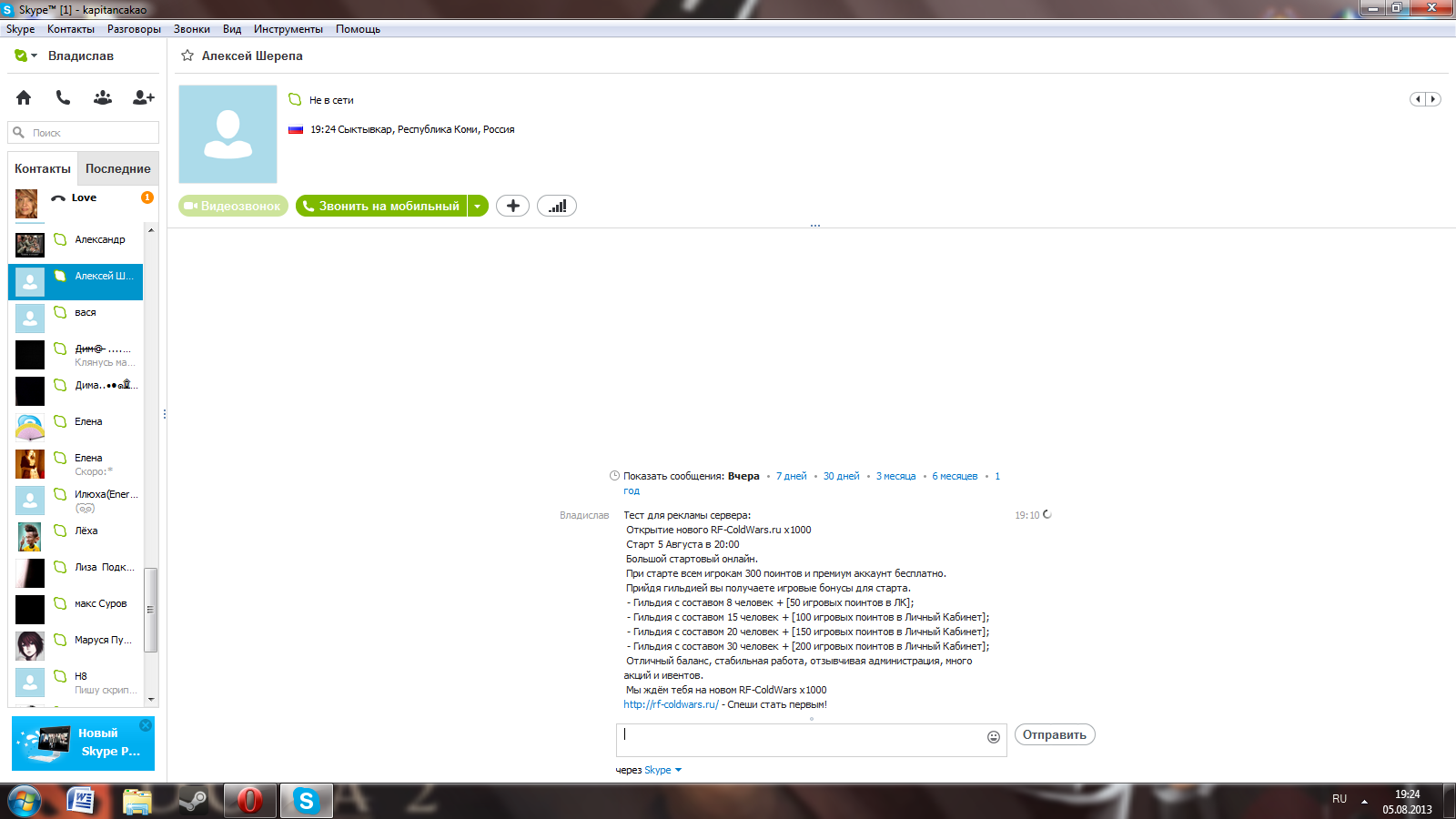Select contact Илюха(Ener...
1456x819 pixels.
76,500
